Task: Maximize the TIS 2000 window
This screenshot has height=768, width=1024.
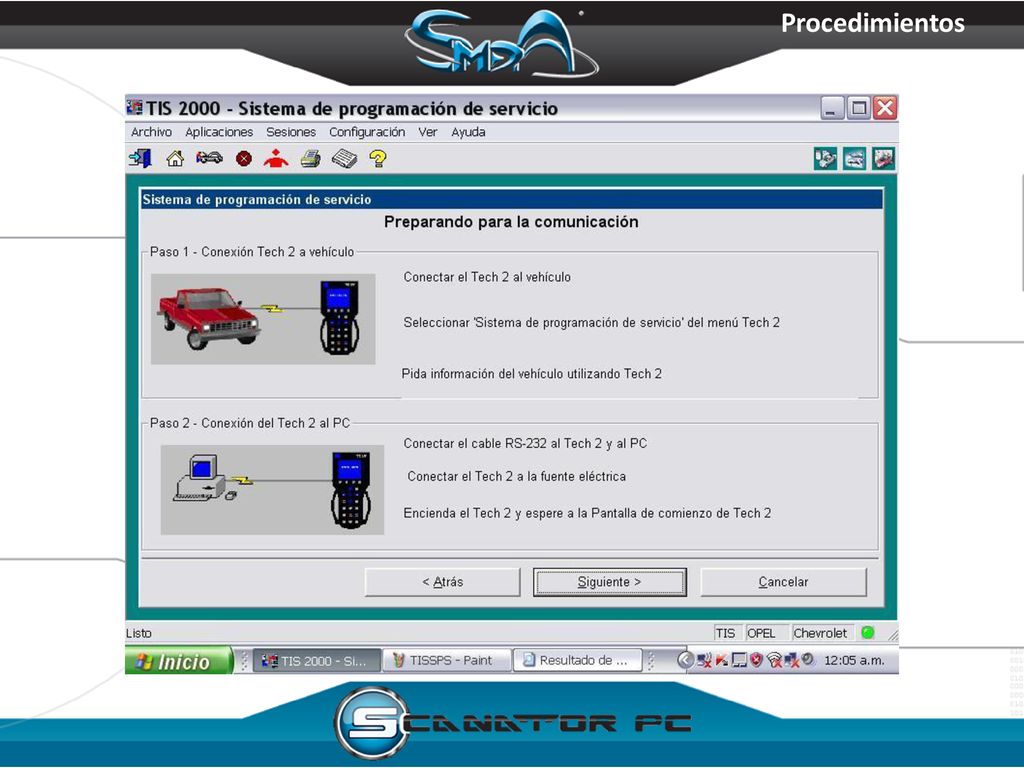Action: pos(859,108)
